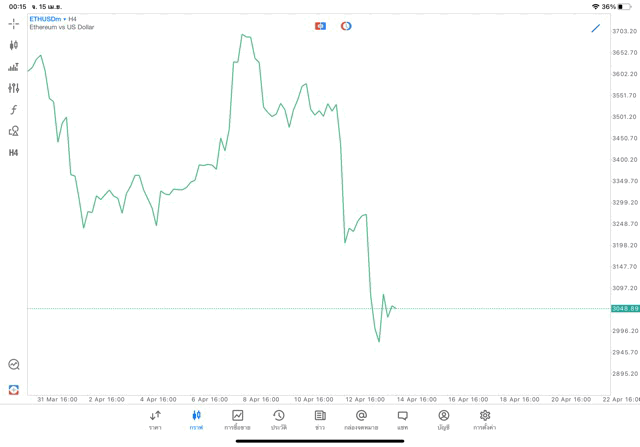Open the การตั้งค่า (Settings) tab
The image size is (640, 447).
[x=485, y=419]
